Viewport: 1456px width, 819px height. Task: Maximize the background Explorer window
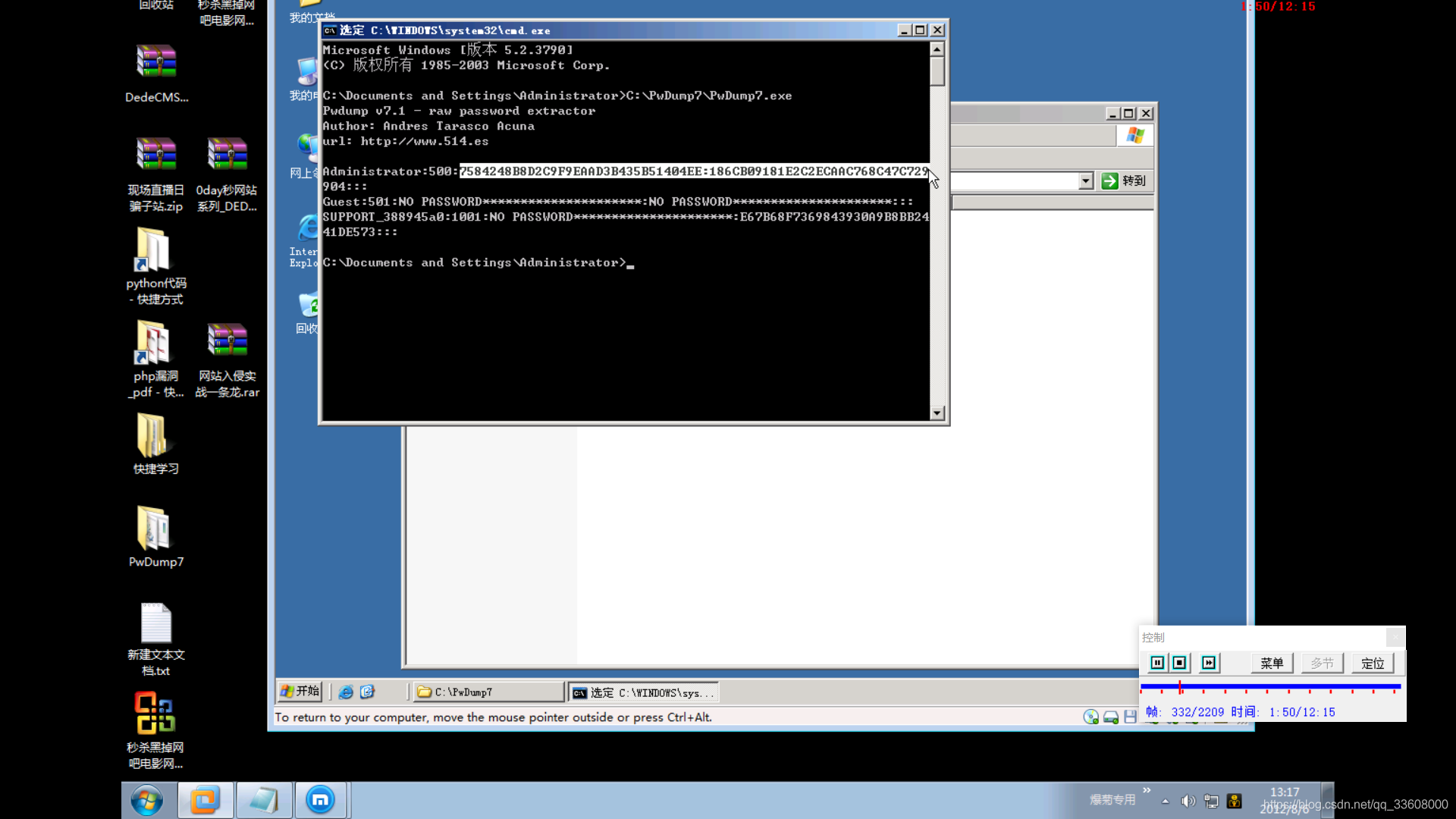(1129, 114)
